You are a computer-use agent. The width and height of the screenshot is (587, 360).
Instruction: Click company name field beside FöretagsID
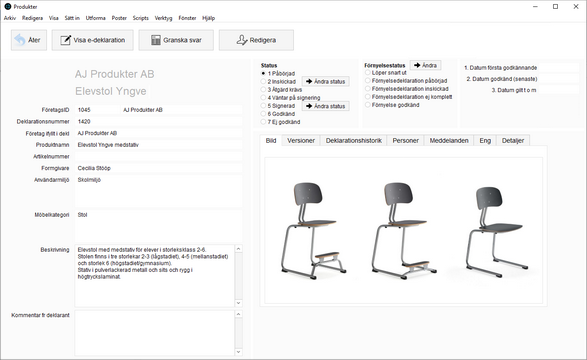[182, 110]
